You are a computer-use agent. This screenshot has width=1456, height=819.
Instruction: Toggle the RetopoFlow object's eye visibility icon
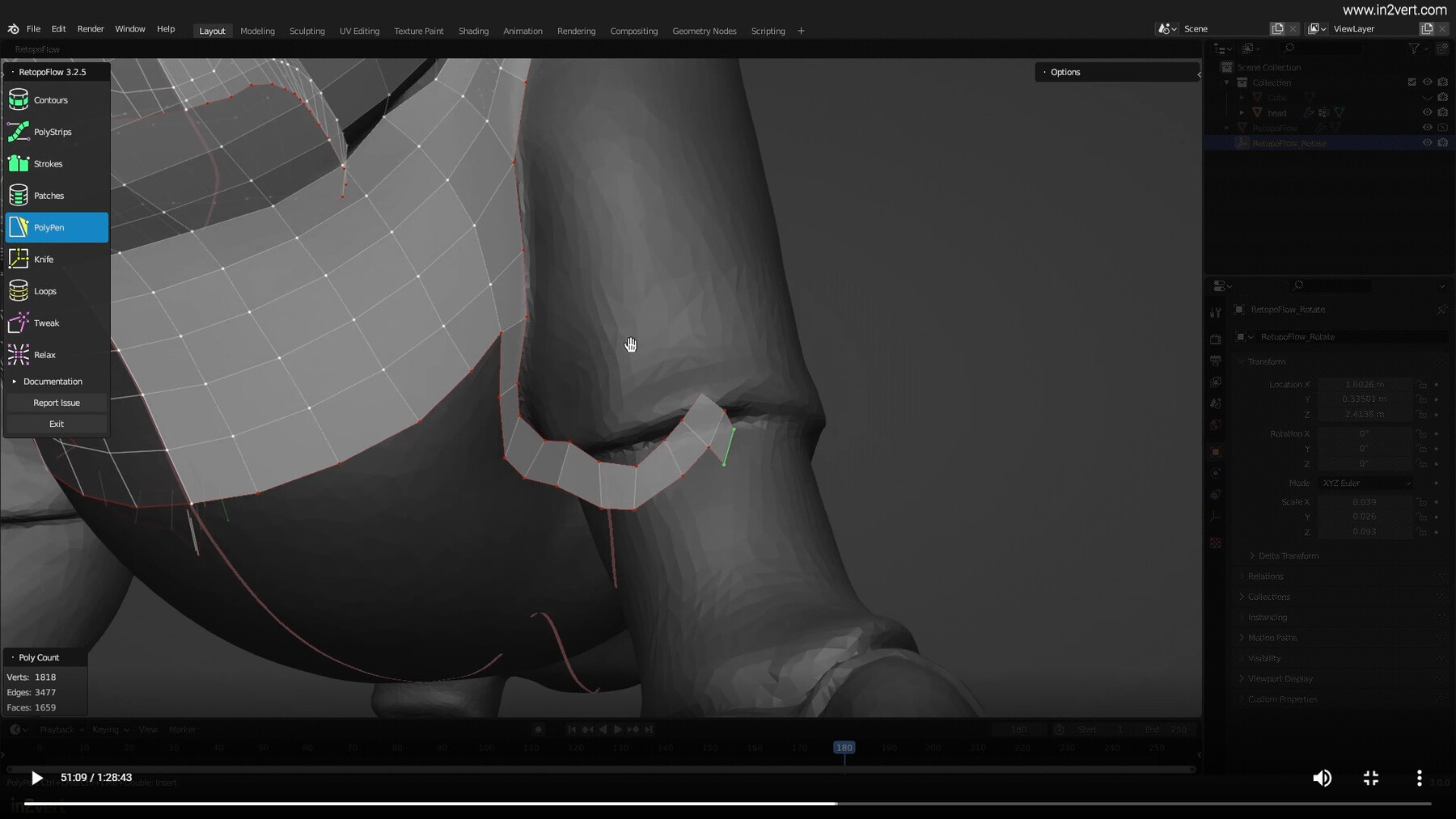(x=1428, y=128)
